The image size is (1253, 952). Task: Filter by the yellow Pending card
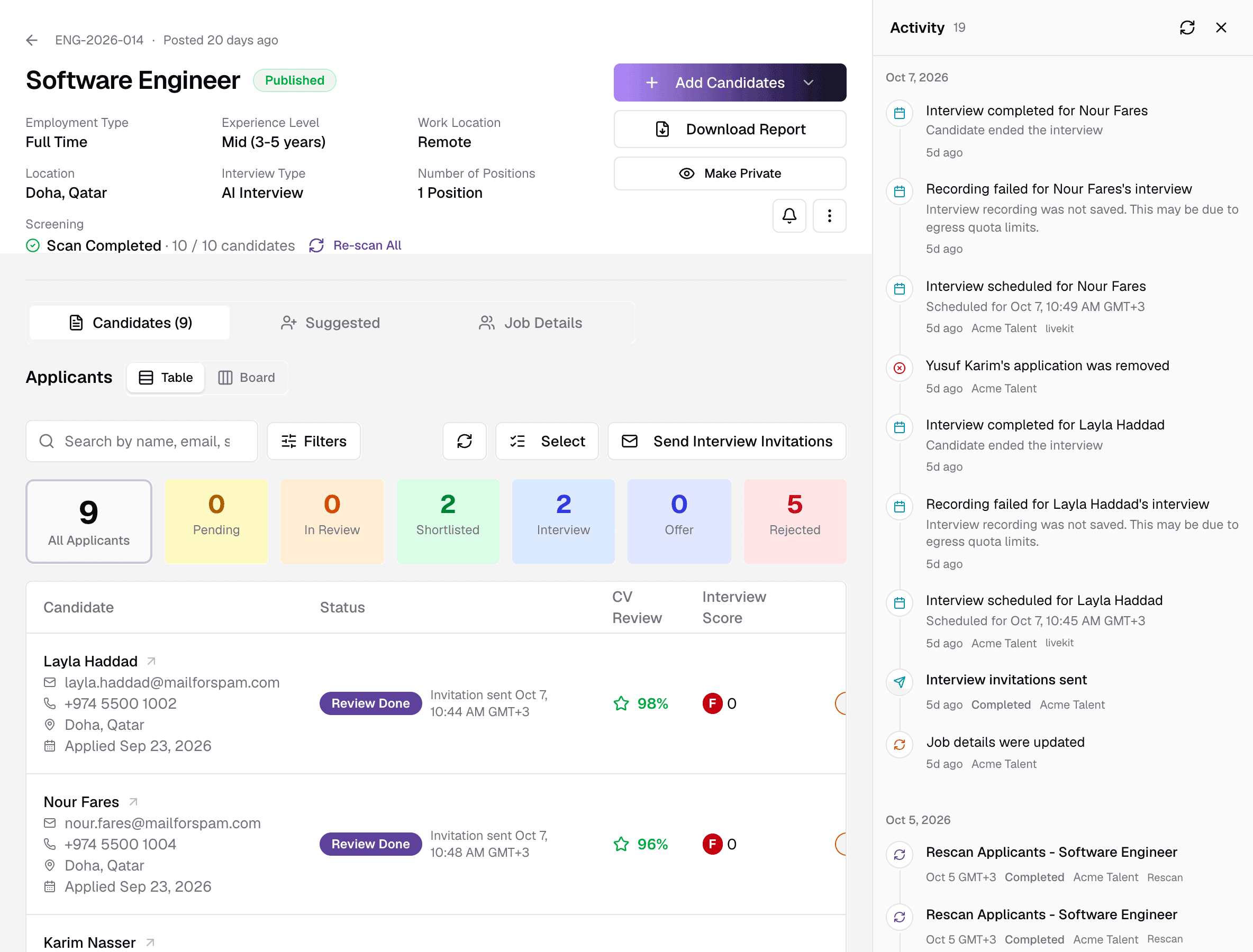216,521
